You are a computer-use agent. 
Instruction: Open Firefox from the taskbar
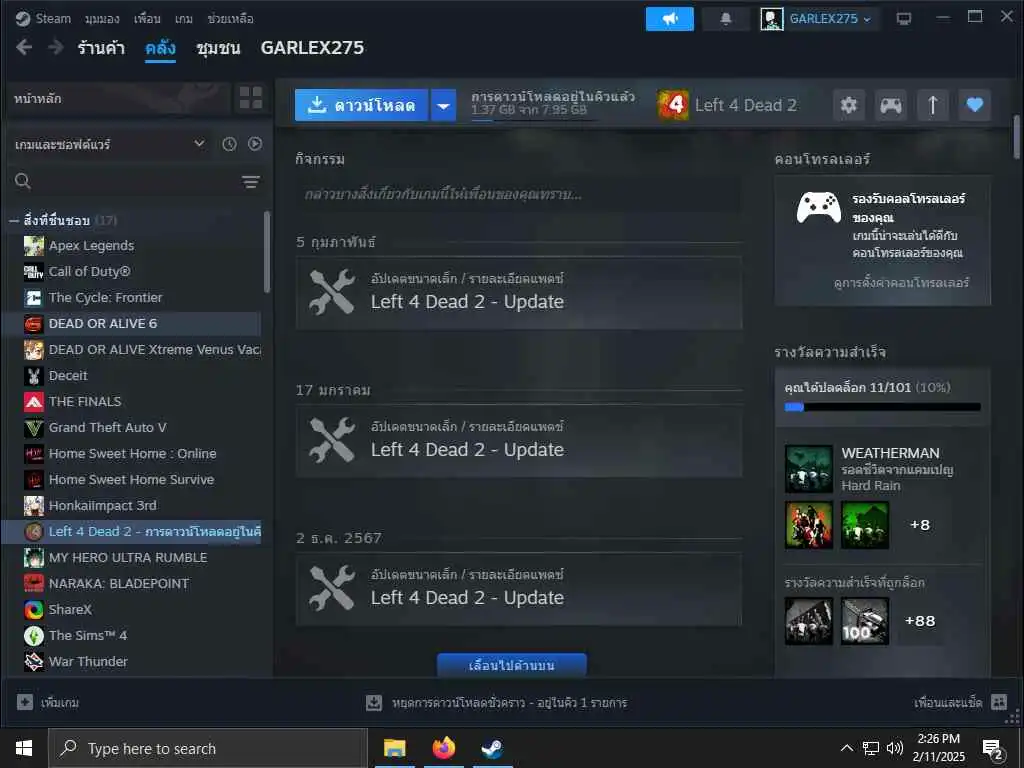pyautogui.click(x=443, y=748)
